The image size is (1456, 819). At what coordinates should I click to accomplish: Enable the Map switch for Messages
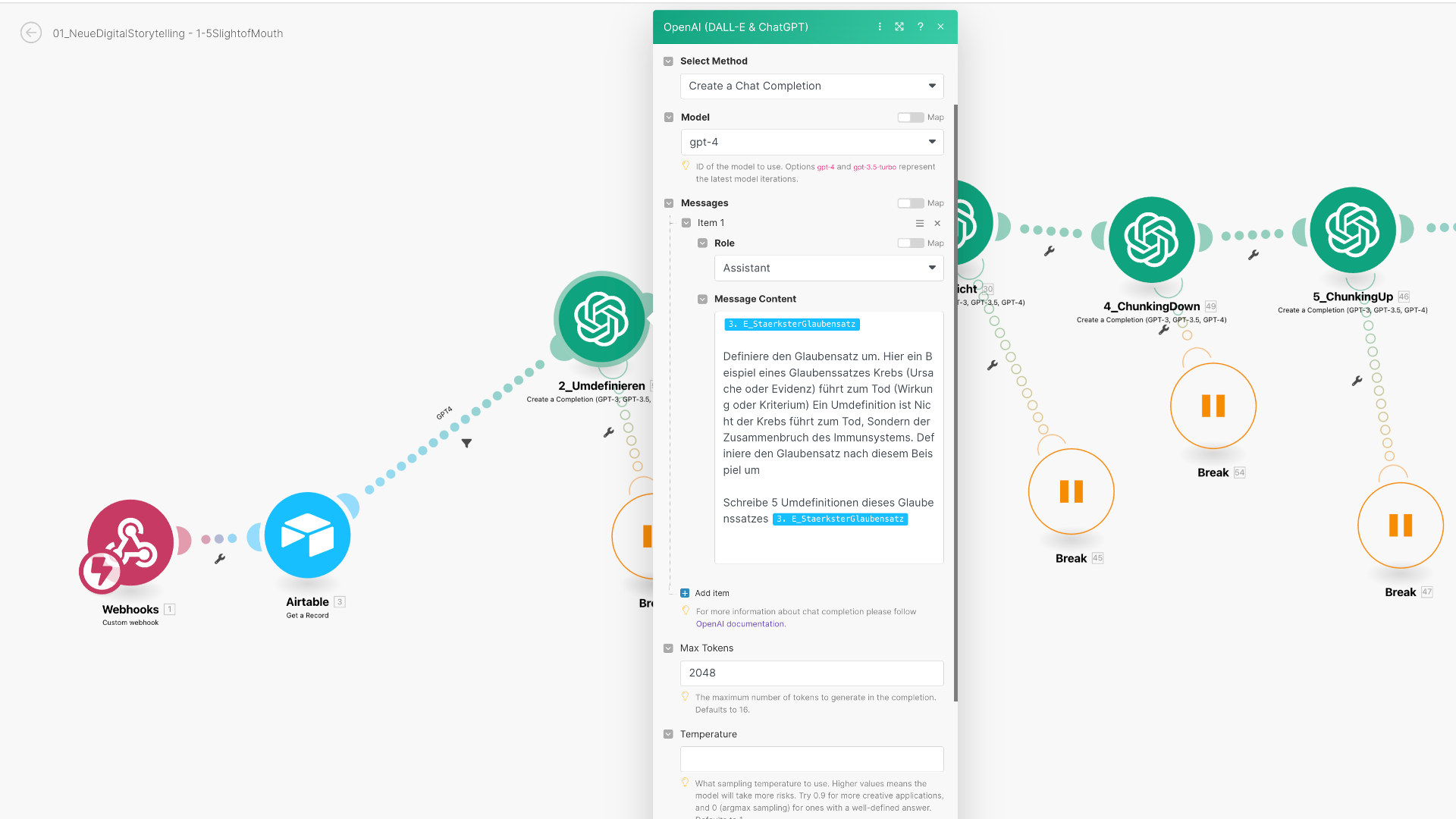910,203
